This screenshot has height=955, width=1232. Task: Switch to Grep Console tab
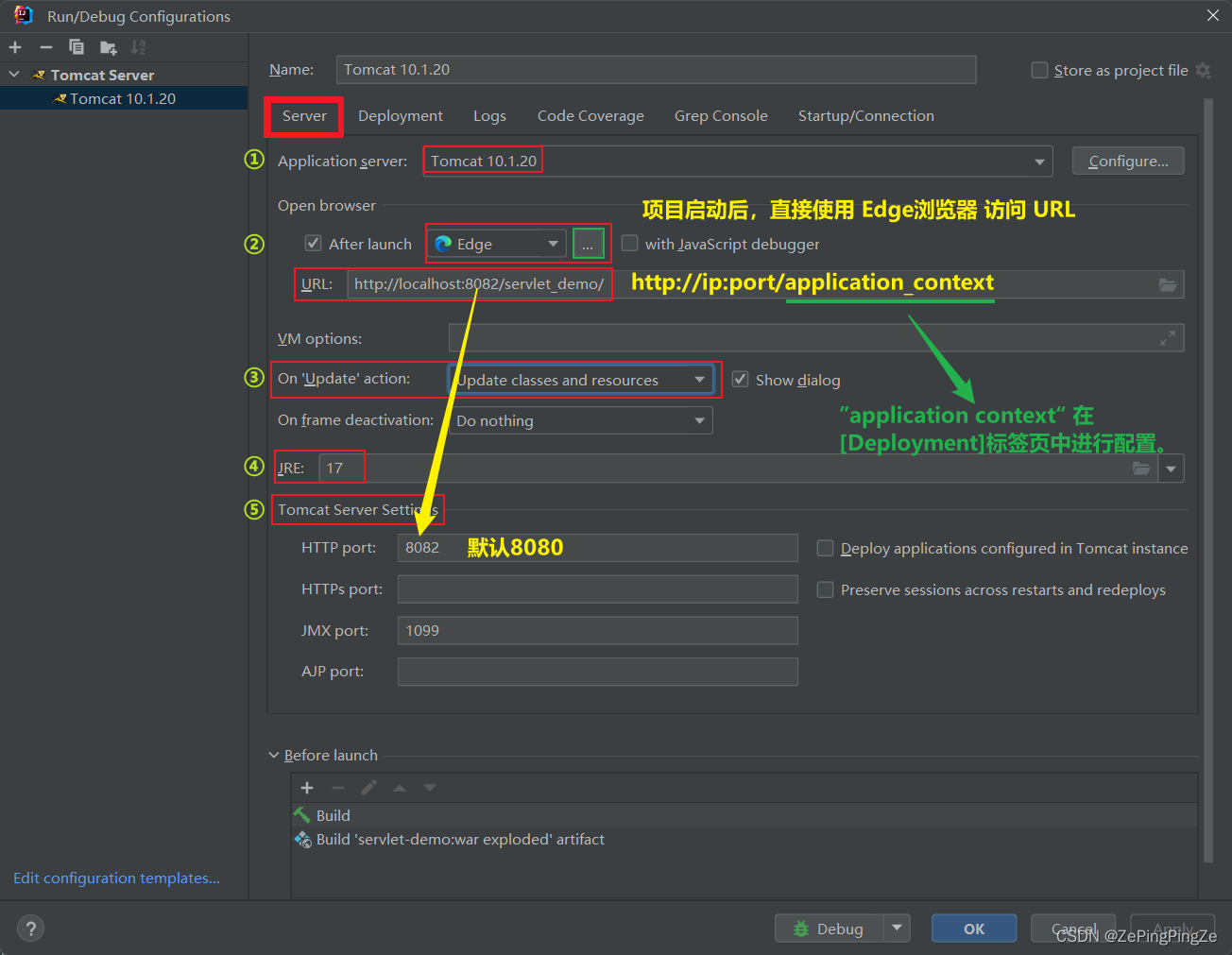coord(721,115)
